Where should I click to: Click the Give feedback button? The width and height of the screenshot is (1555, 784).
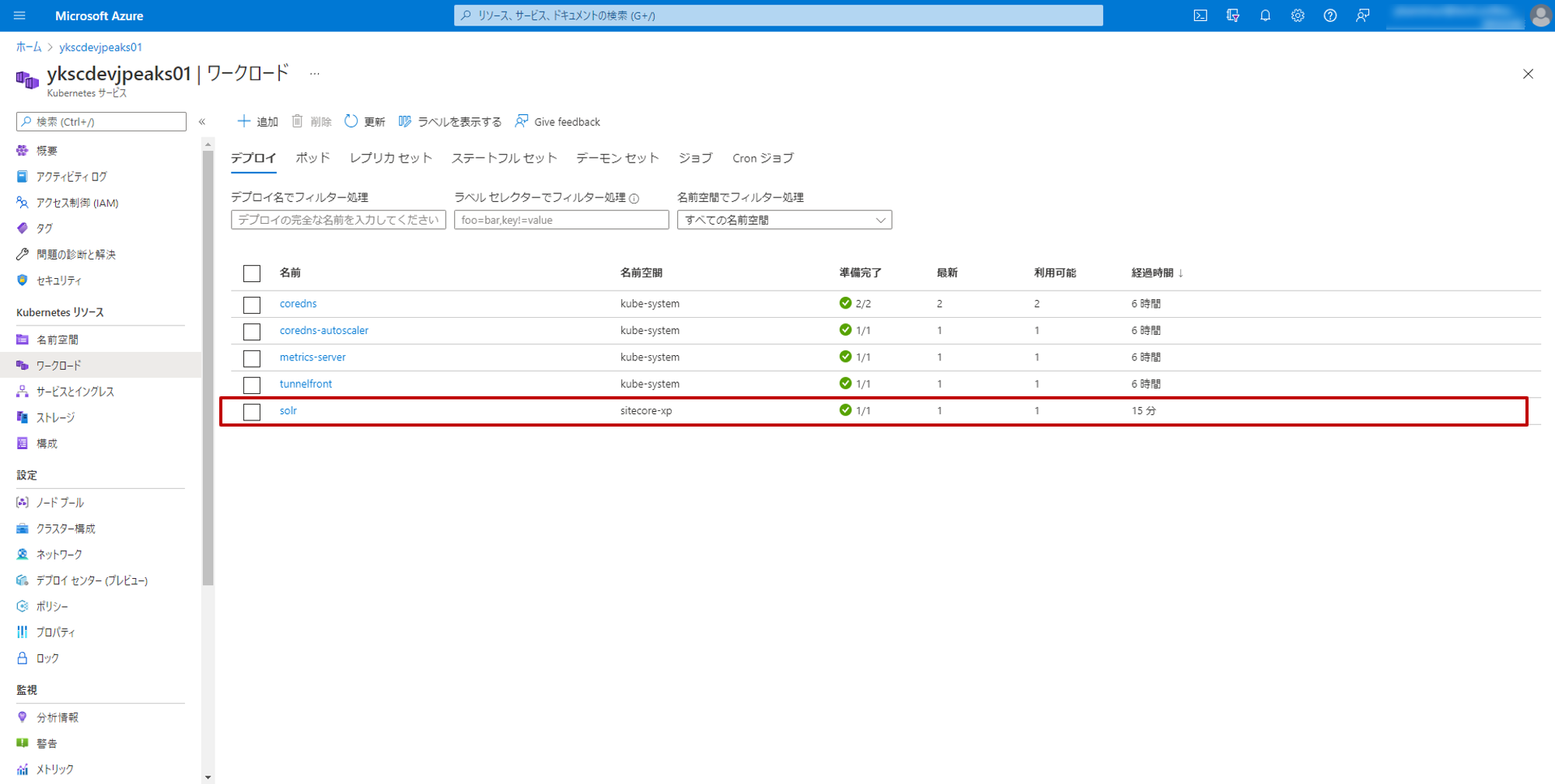pos(557,122)
